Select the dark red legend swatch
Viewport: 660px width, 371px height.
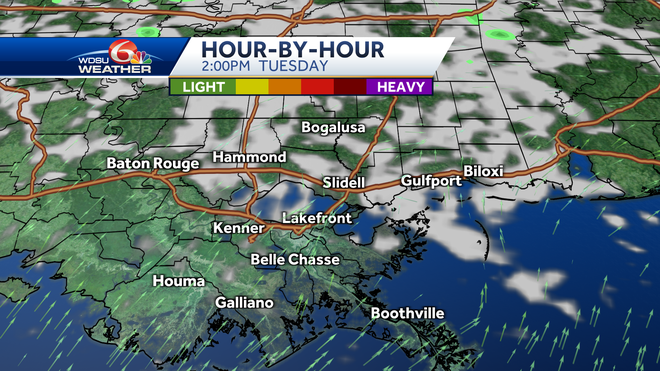point(350,87)
